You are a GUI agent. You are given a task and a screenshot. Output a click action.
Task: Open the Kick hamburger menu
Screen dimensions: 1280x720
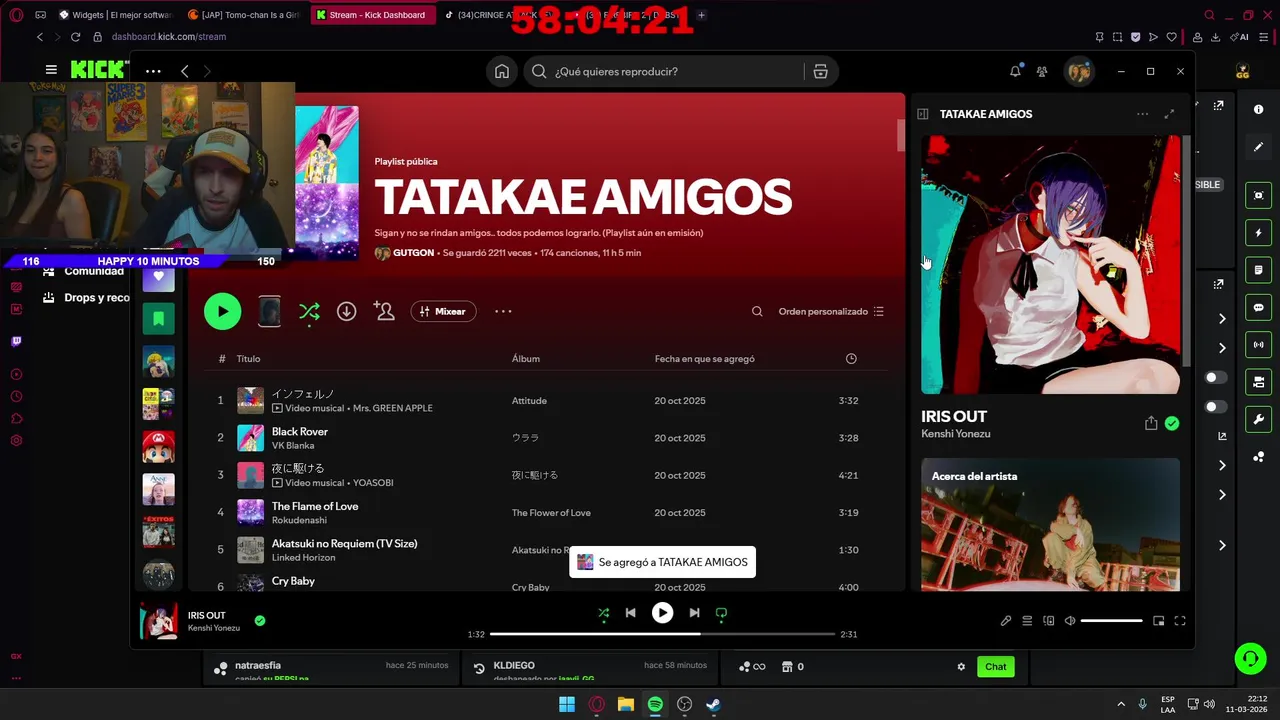click(51, 70)
